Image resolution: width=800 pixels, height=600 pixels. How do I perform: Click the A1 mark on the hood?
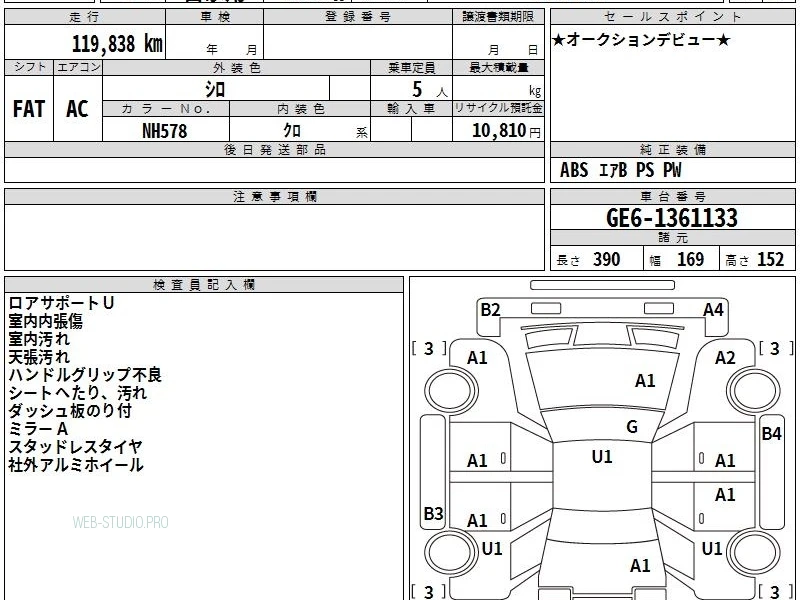(x=645, y=381)
